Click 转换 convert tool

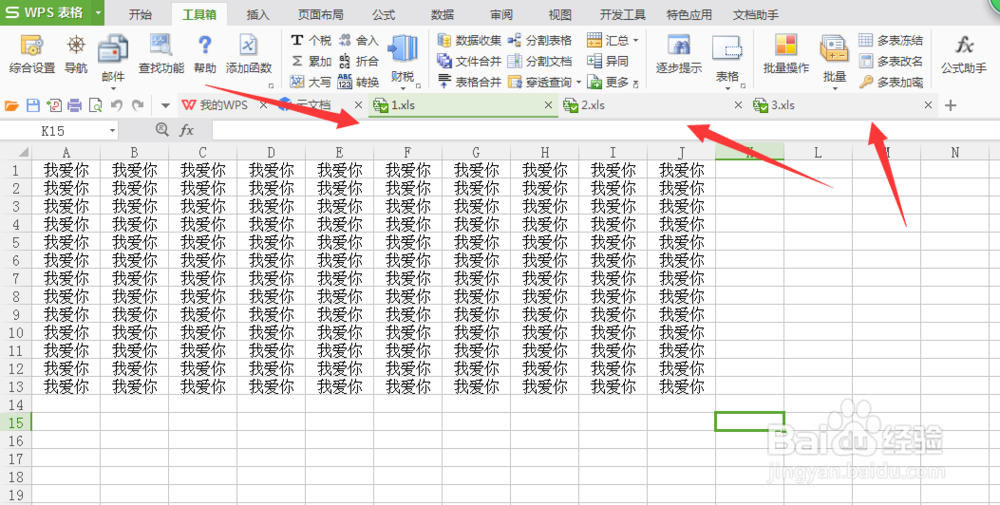click(358, 82)
